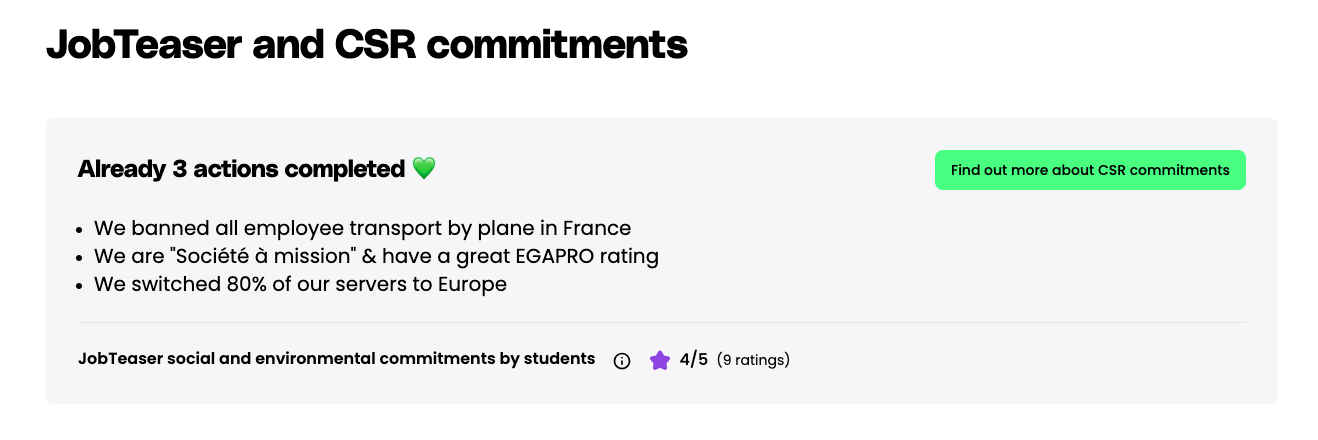This screenshot has width=1318, height=440.
Task: Click the bullet point before servers item
Action: (x=80, y=285)
